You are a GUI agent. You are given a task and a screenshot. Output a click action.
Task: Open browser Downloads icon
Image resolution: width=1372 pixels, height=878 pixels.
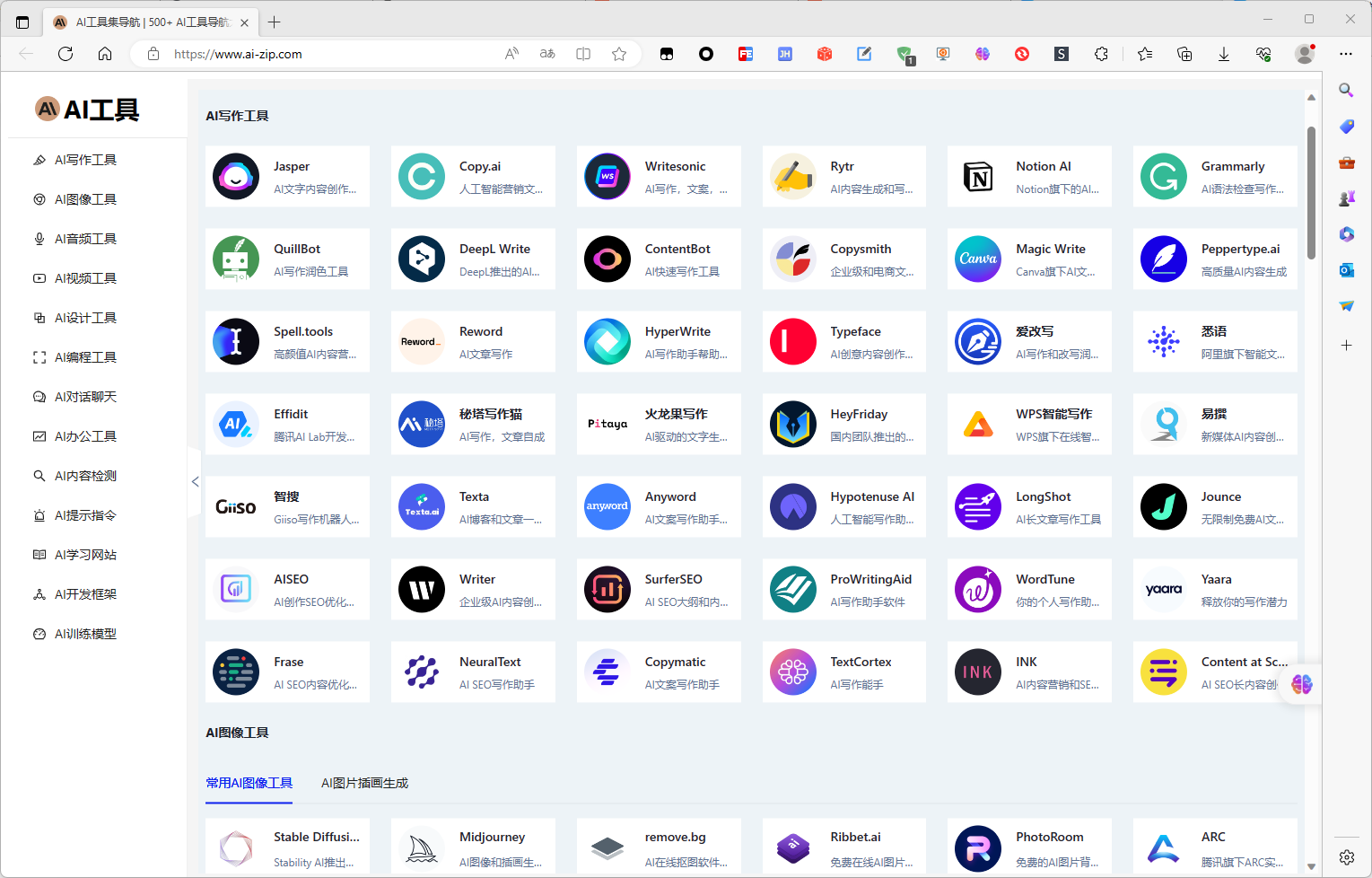pos(1224,54)
